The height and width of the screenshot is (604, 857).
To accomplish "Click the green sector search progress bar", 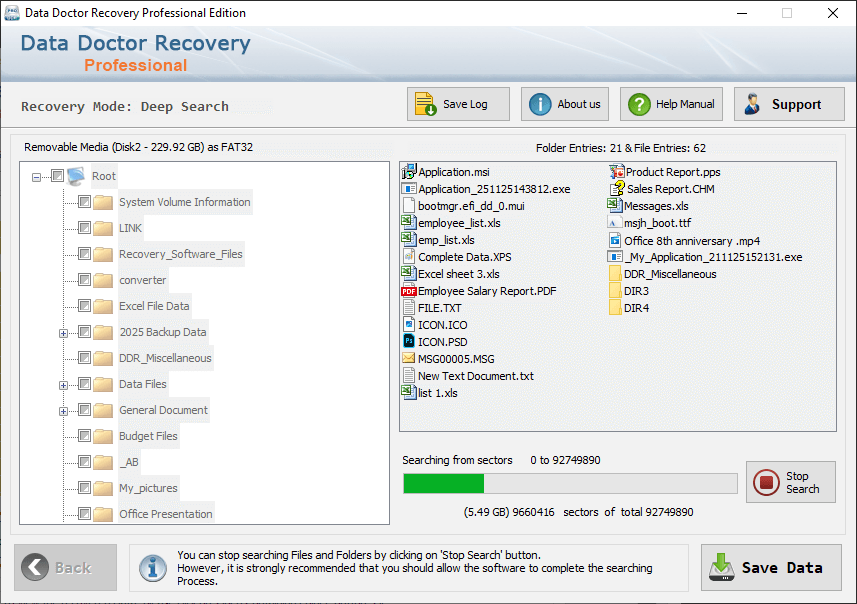I will click(570, 483).
